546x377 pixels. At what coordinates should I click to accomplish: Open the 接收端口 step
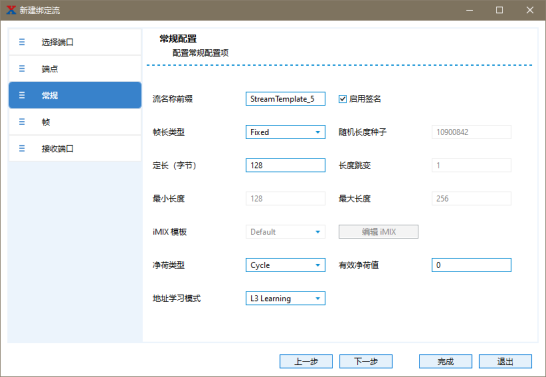point(75,149)
